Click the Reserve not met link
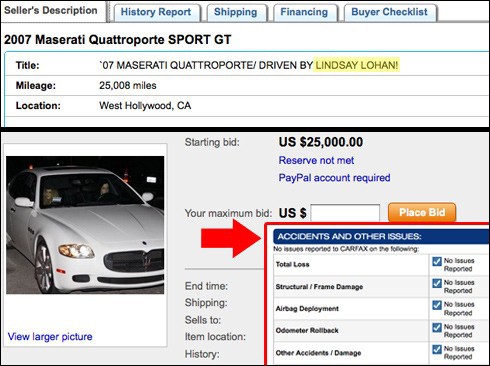 click(x=316, y=160)
